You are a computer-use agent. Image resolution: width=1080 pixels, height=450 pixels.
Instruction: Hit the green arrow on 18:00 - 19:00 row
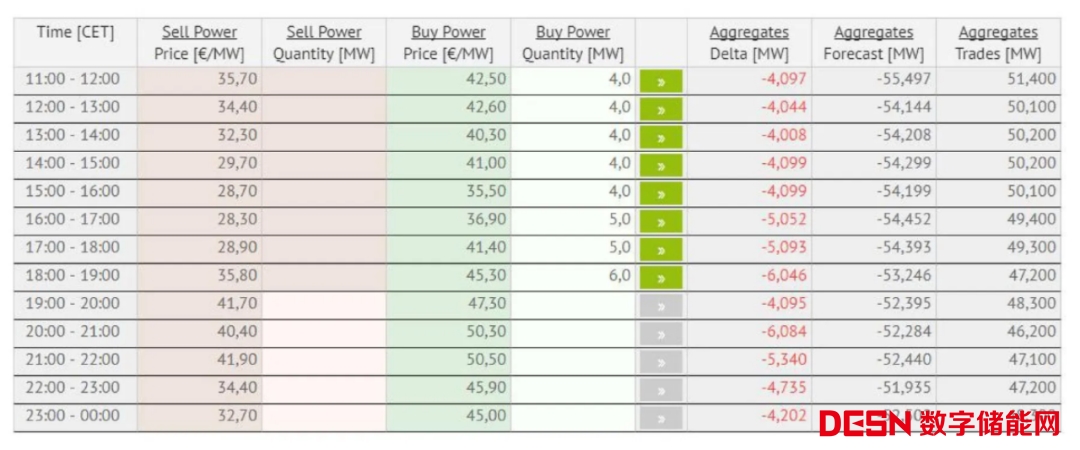pos(660,277)
